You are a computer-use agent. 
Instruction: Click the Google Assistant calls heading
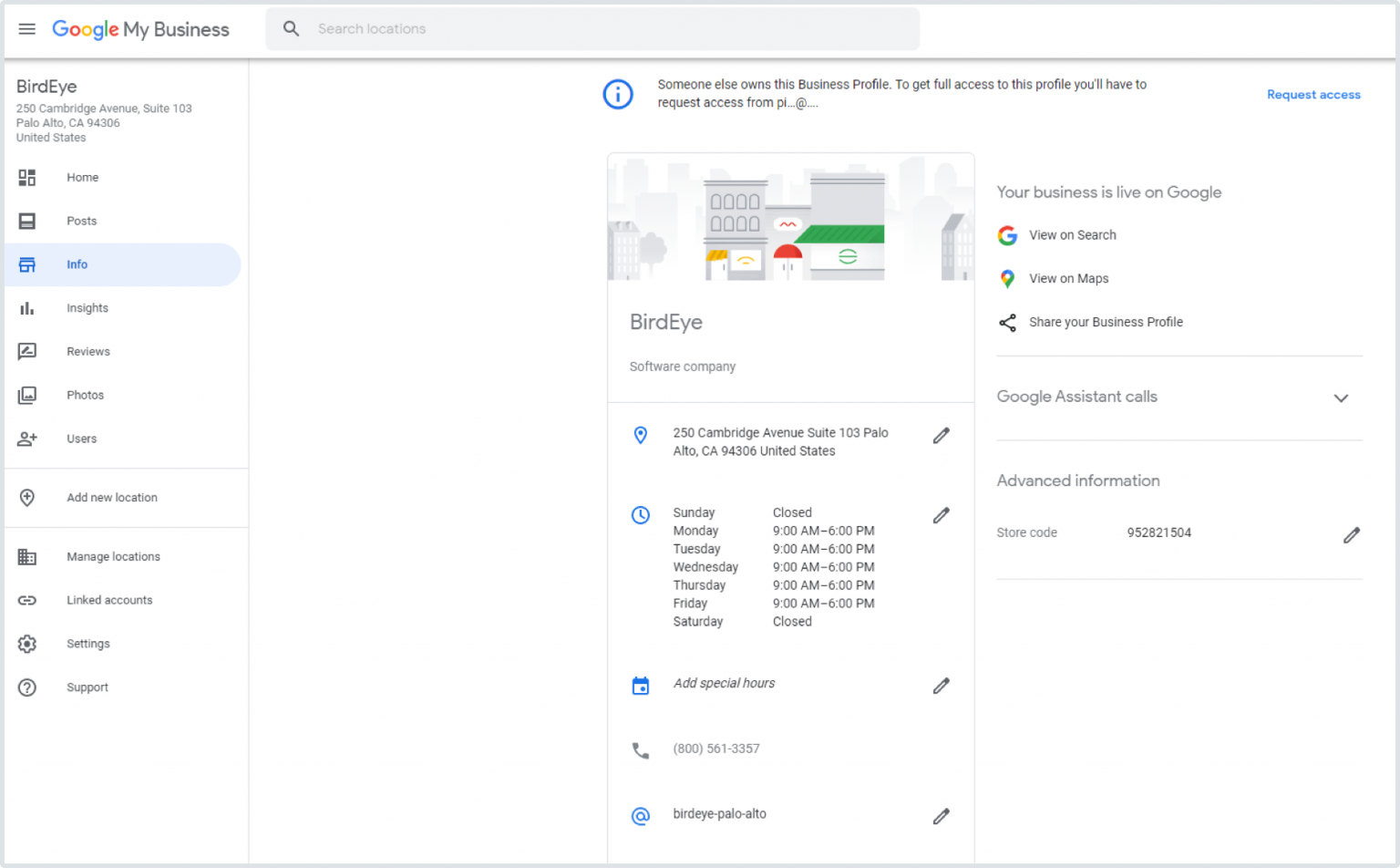click(x=1076, y=397)
